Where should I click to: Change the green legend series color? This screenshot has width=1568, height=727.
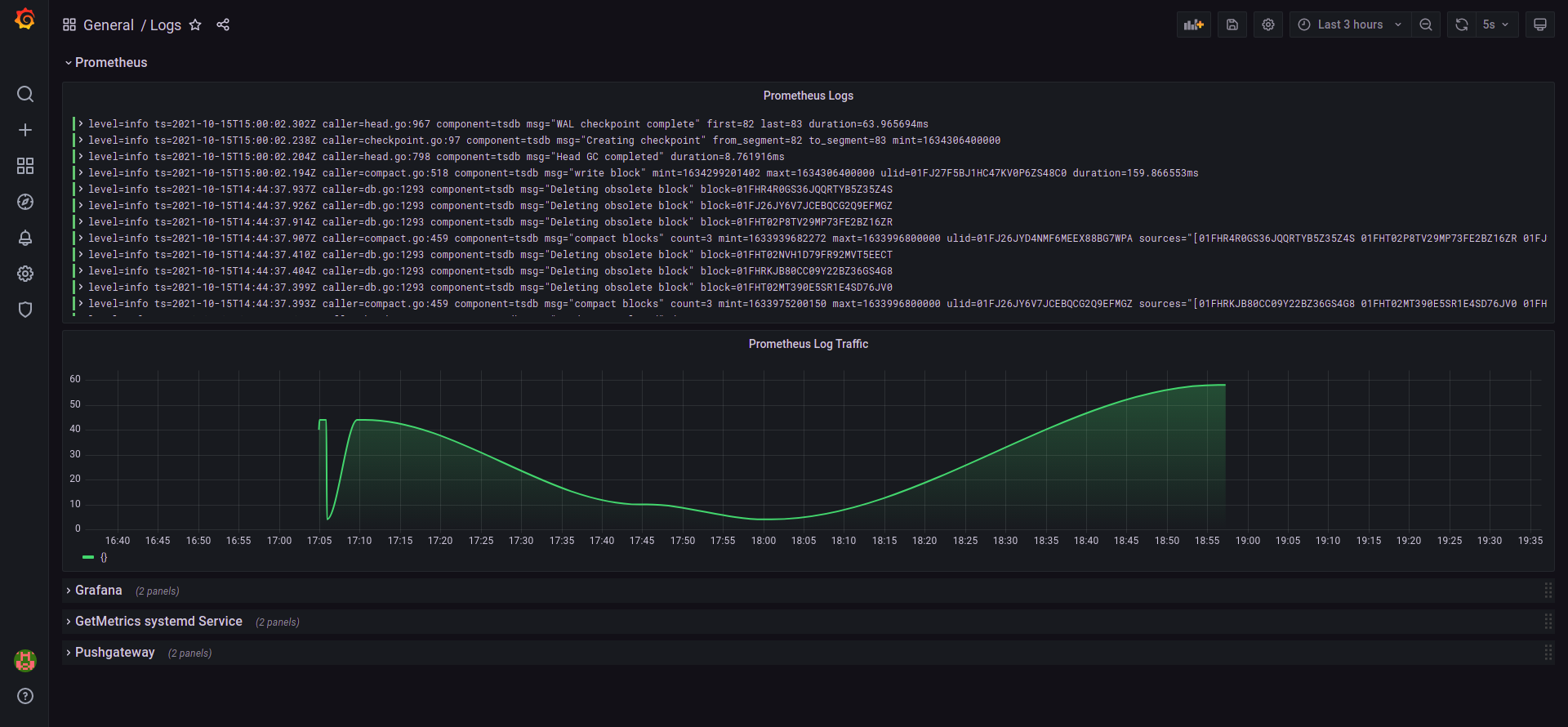tap(88, 557)
